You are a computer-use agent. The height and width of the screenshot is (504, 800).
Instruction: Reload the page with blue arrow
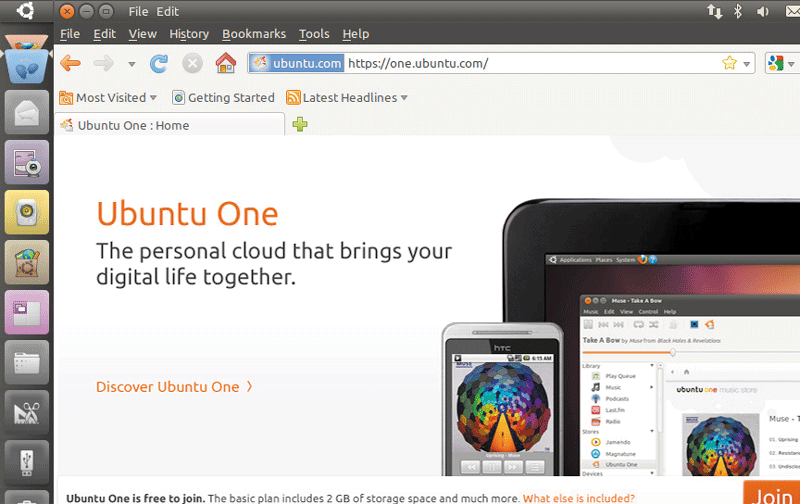[x=159, y=64]
